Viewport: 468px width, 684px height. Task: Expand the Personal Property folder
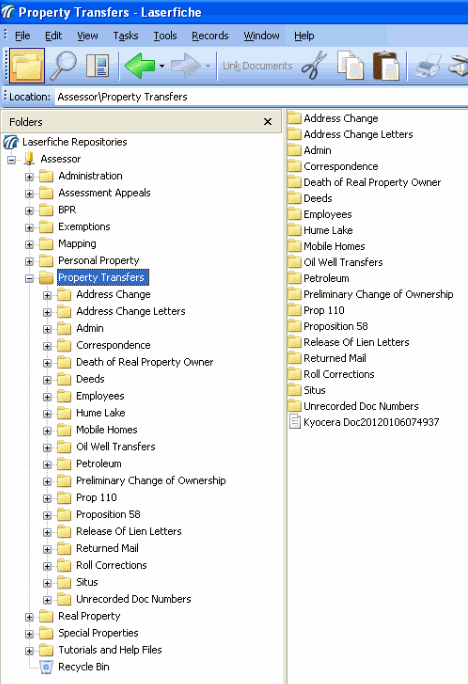click(29, 261)
